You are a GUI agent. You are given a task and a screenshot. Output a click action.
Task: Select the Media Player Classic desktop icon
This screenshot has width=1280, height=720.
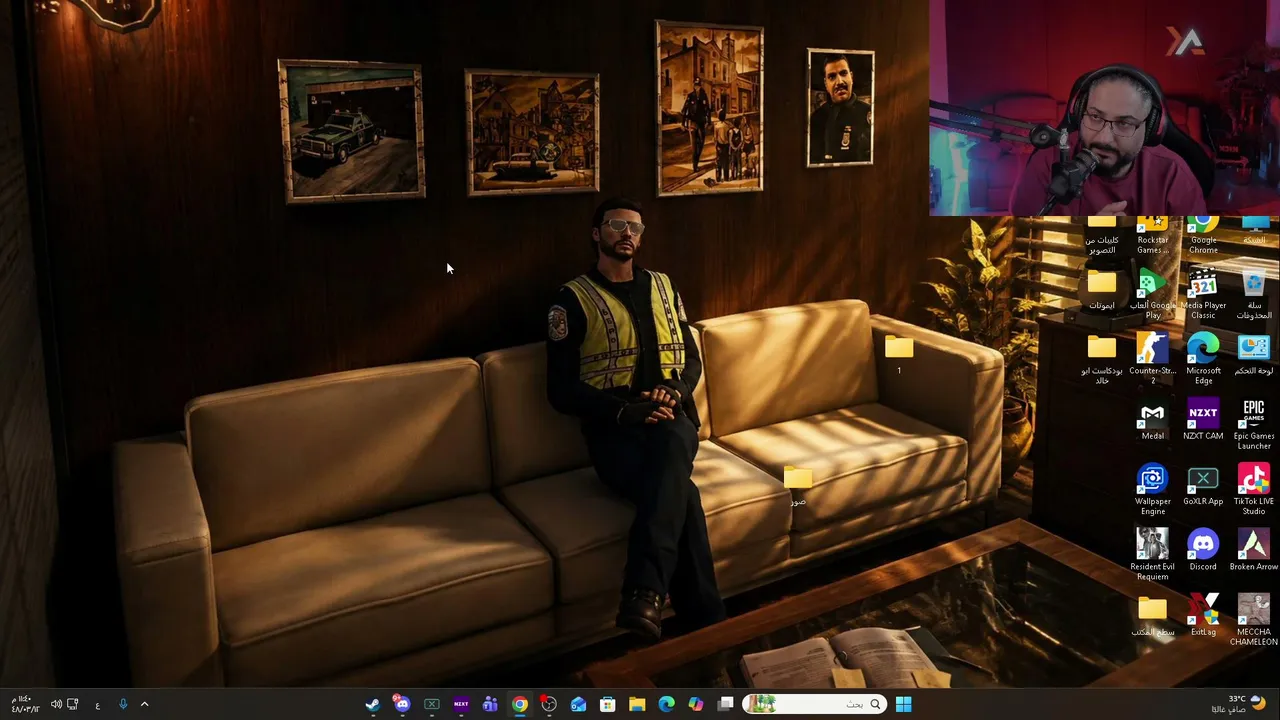[1203, 294]
